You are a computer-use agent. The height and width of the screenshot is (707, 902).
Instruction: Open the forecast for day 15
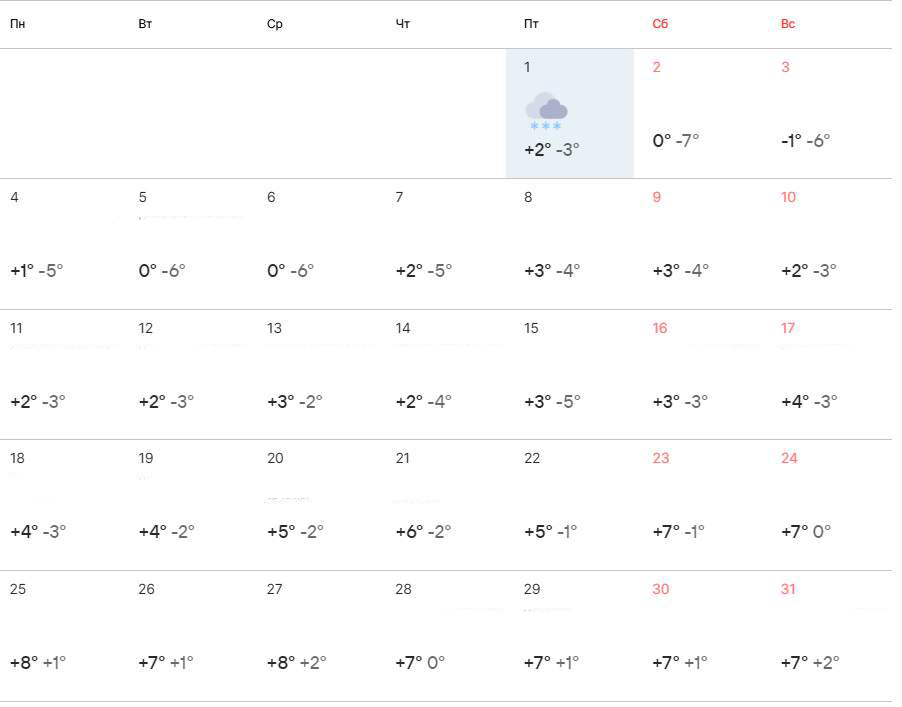pos(569,375)
